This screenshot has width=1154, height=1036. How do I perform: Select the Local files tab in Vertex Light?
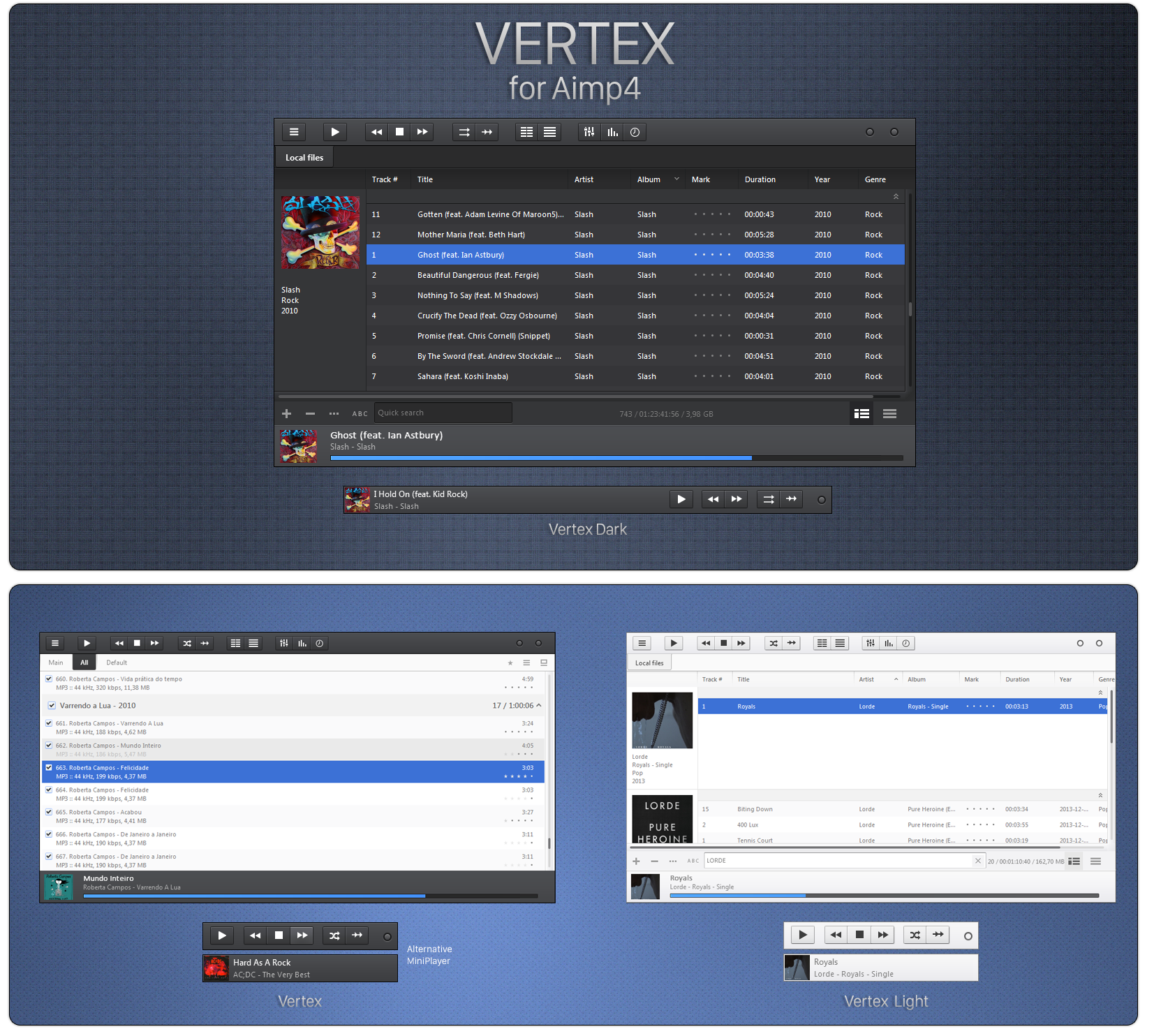(x=649, y=663)
